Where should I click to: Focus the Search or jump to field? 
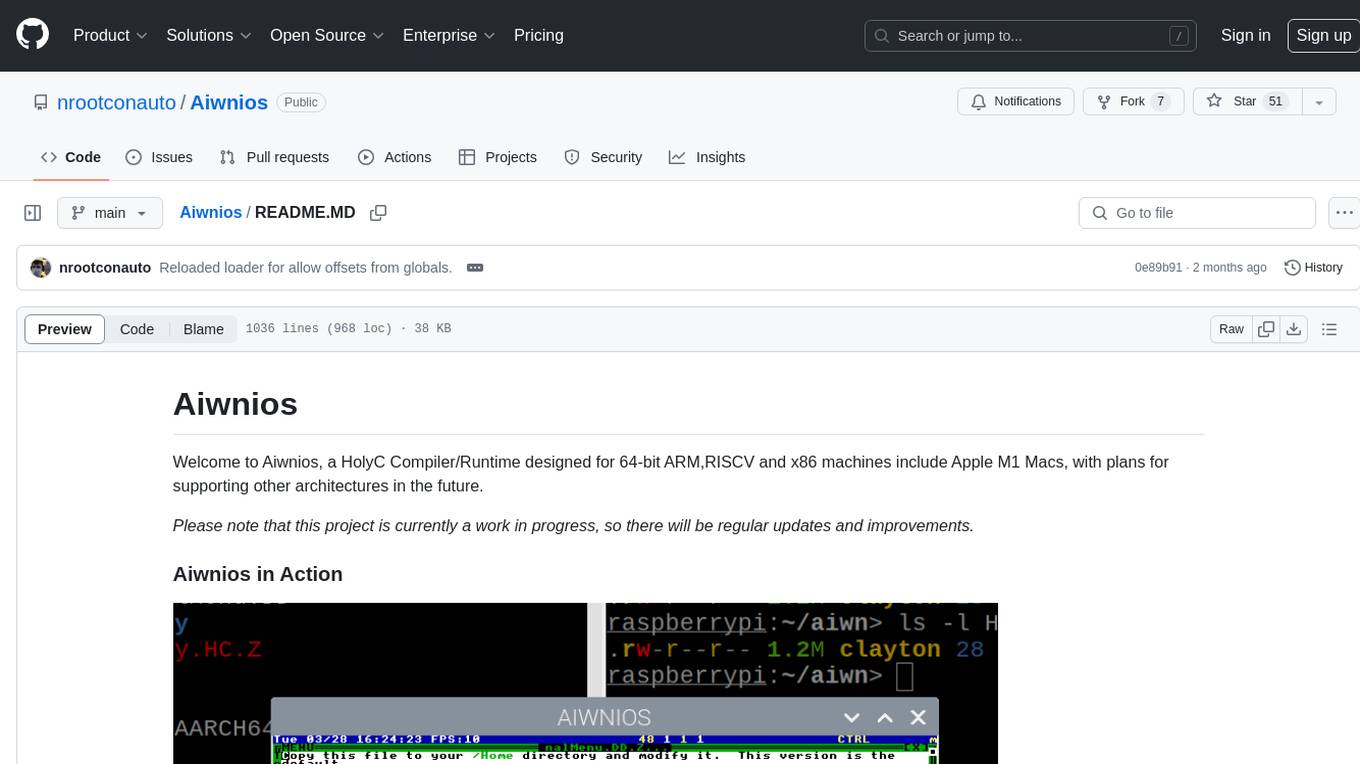[x=1030, y=36]
